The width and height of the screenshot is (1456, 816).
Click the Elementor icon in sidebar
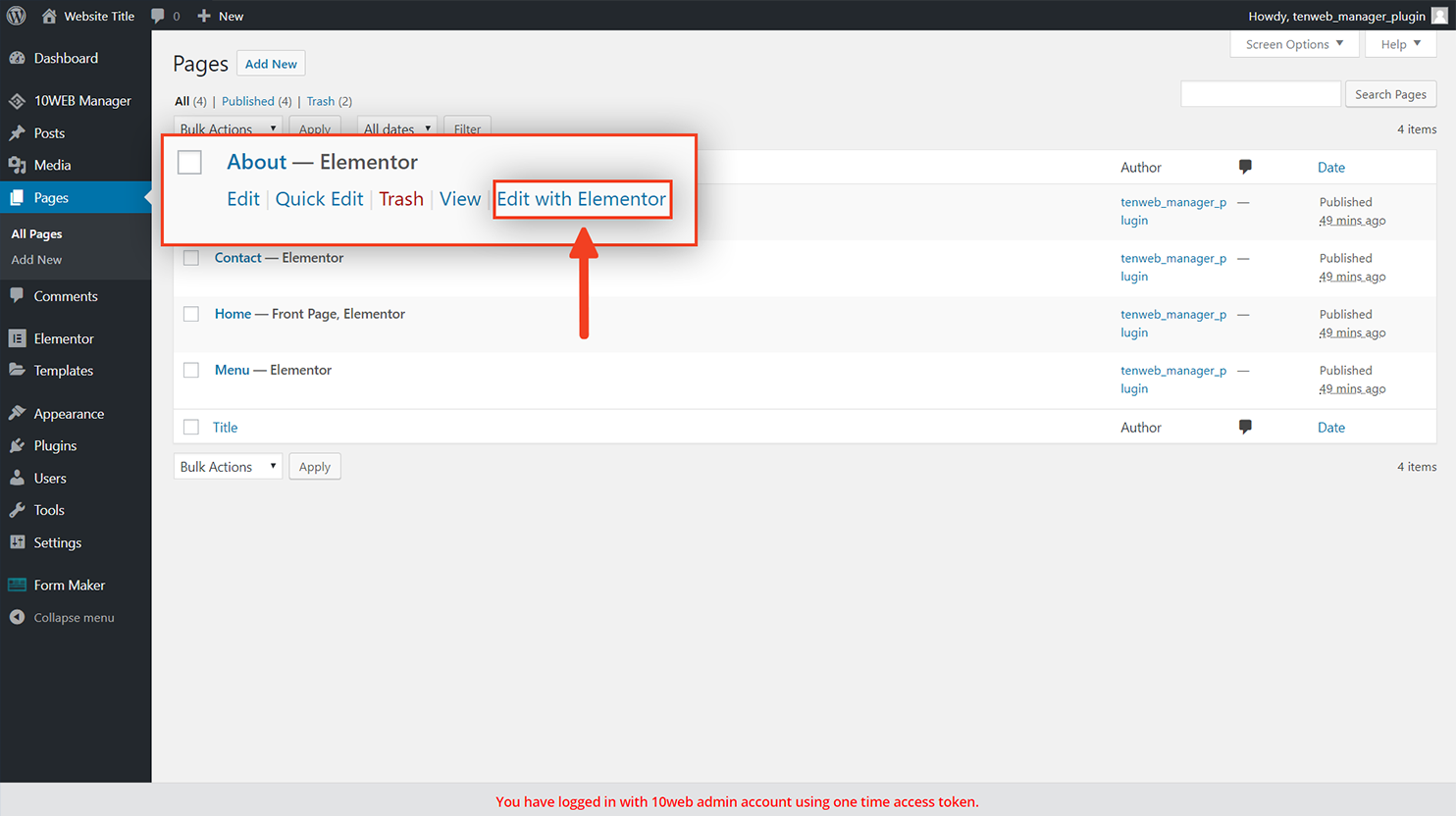17,338
